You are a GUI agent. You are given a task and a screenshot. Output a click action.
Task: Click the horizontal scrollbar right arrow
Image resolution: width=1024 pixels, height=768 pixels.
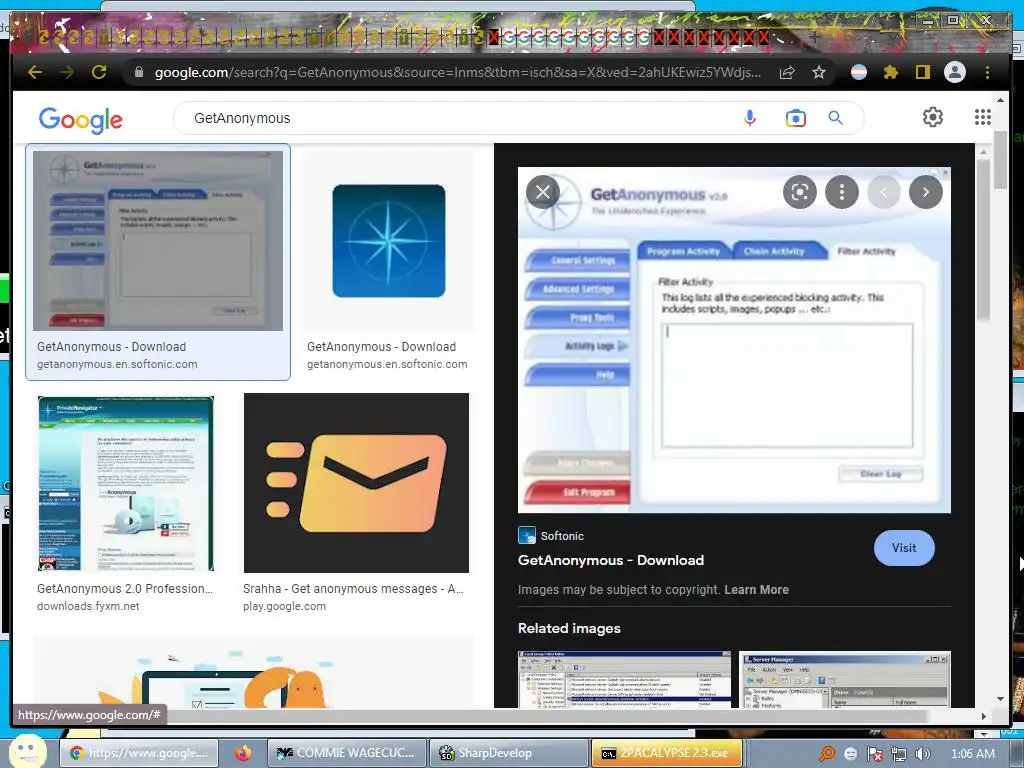click(984, 716)
